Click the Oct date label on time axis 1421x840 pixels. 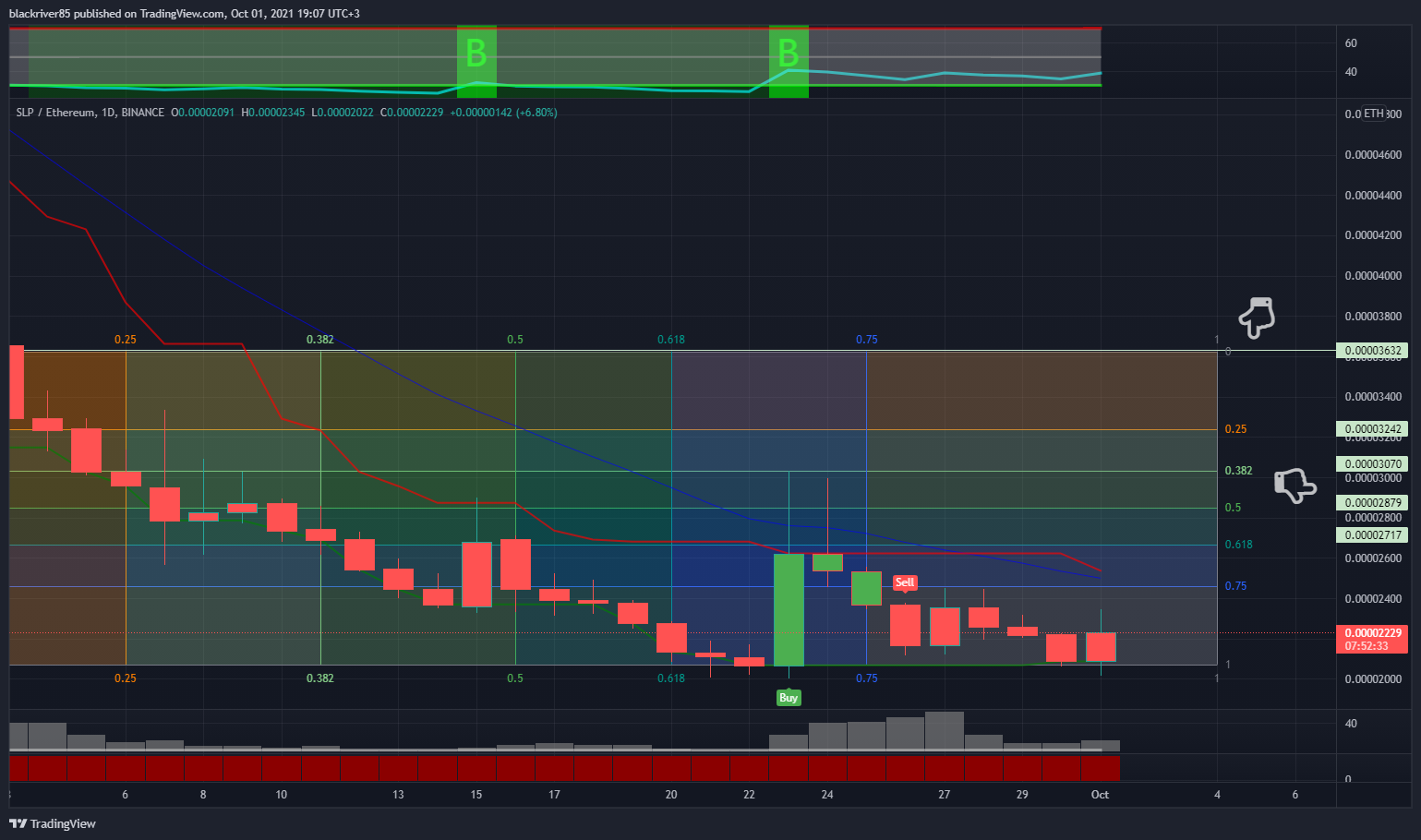1100,795
